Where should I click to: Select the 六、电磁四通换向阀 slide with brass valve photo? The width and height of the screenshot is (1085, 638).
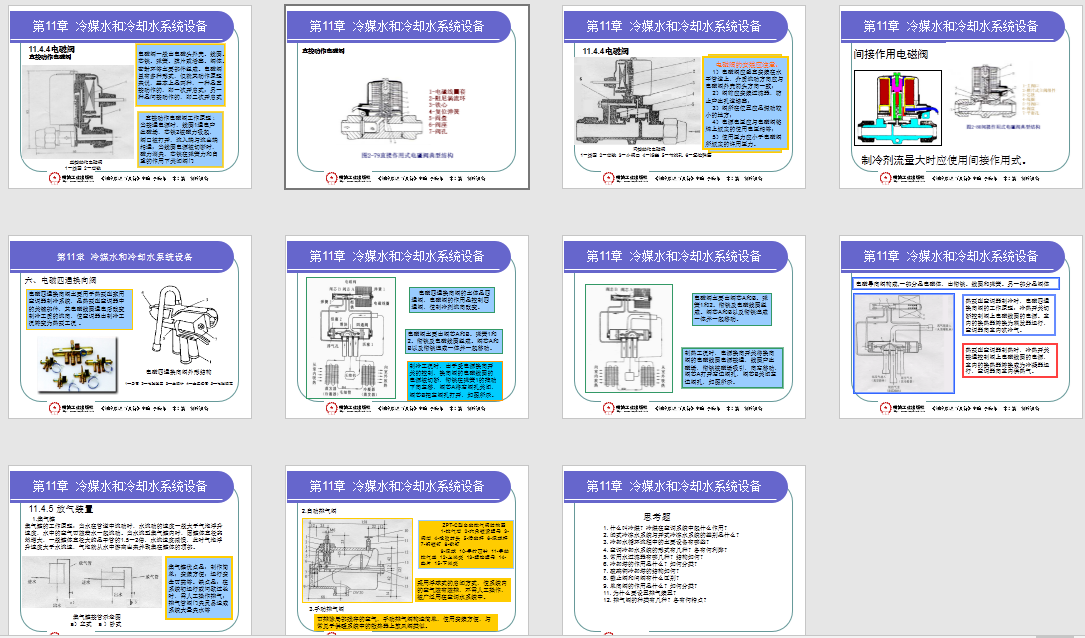130,327
